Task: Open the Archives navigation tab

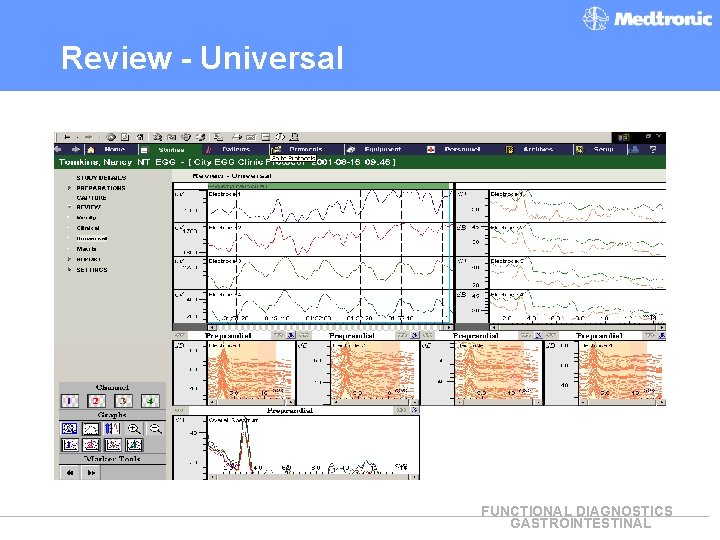Action: [538, 149]
